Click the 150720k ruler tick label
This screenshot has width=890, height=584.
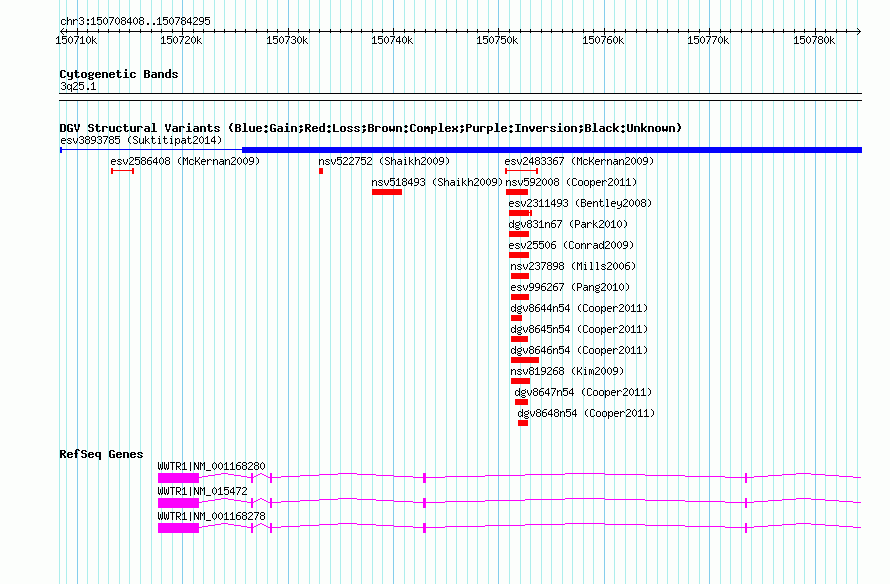pos(181,40)
